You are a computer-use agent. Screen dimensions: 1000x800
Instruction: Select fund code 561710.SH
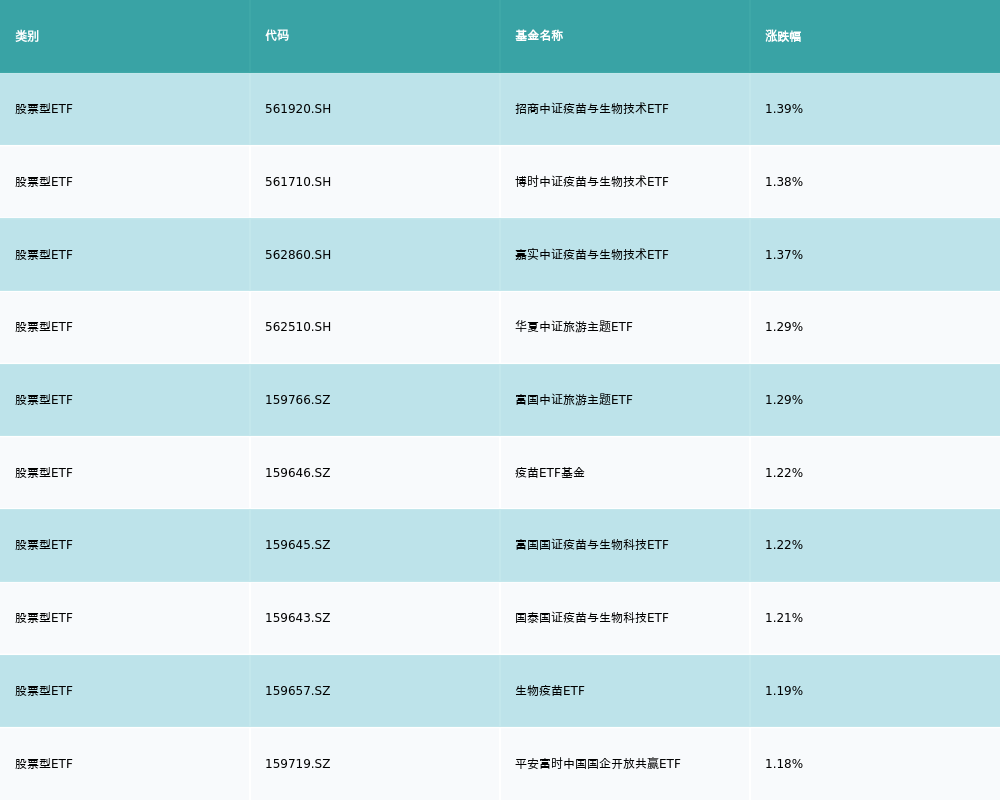(298, 182)
